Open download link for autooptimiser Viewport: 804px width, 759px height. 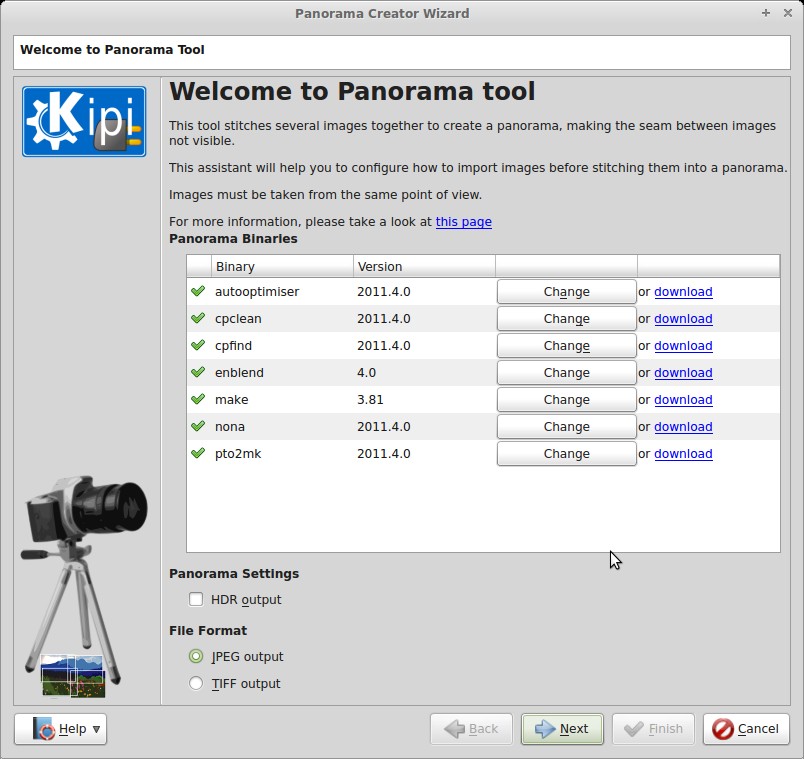click(683, 292)
